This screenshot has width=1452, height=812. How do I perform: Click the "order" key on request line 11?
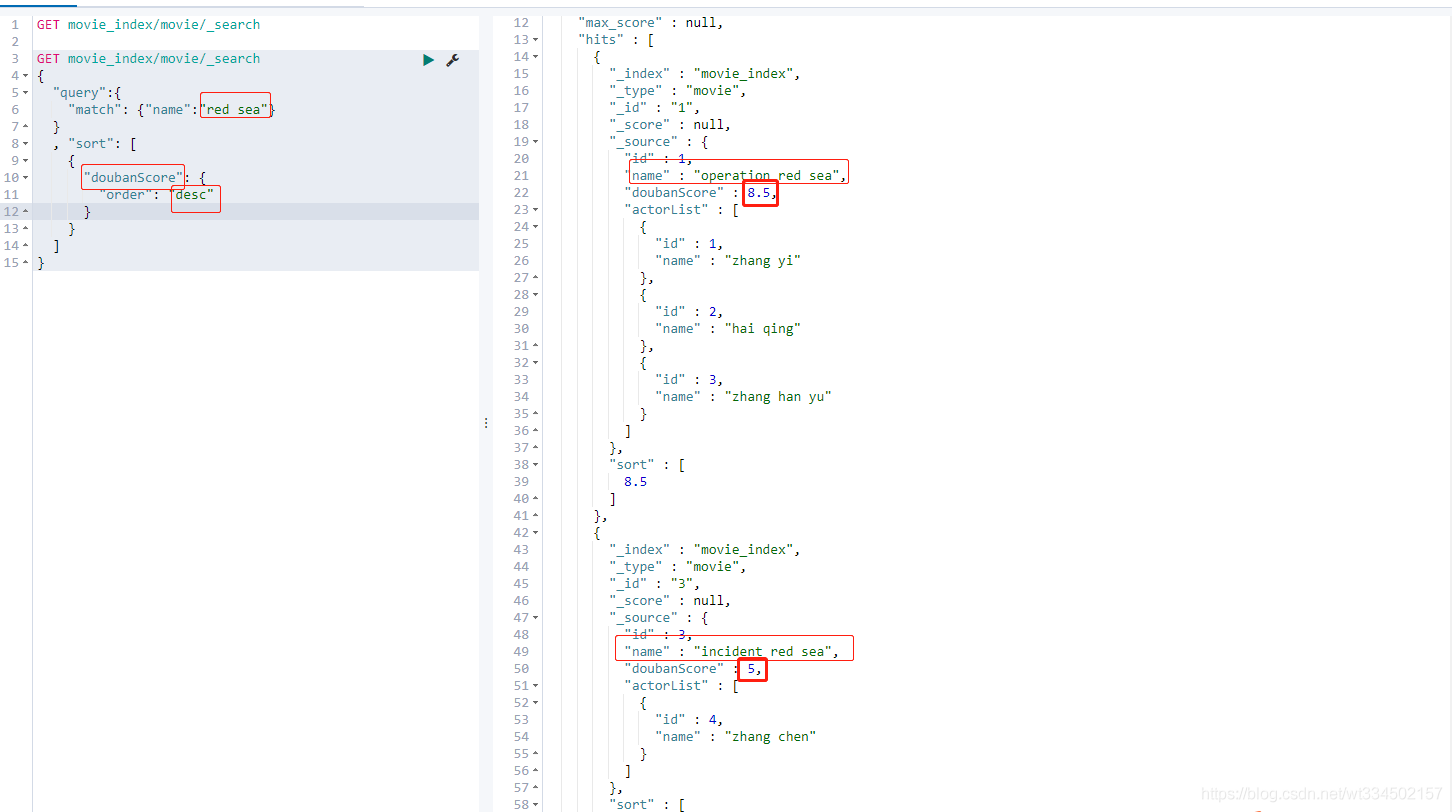(x=126, y=195)
